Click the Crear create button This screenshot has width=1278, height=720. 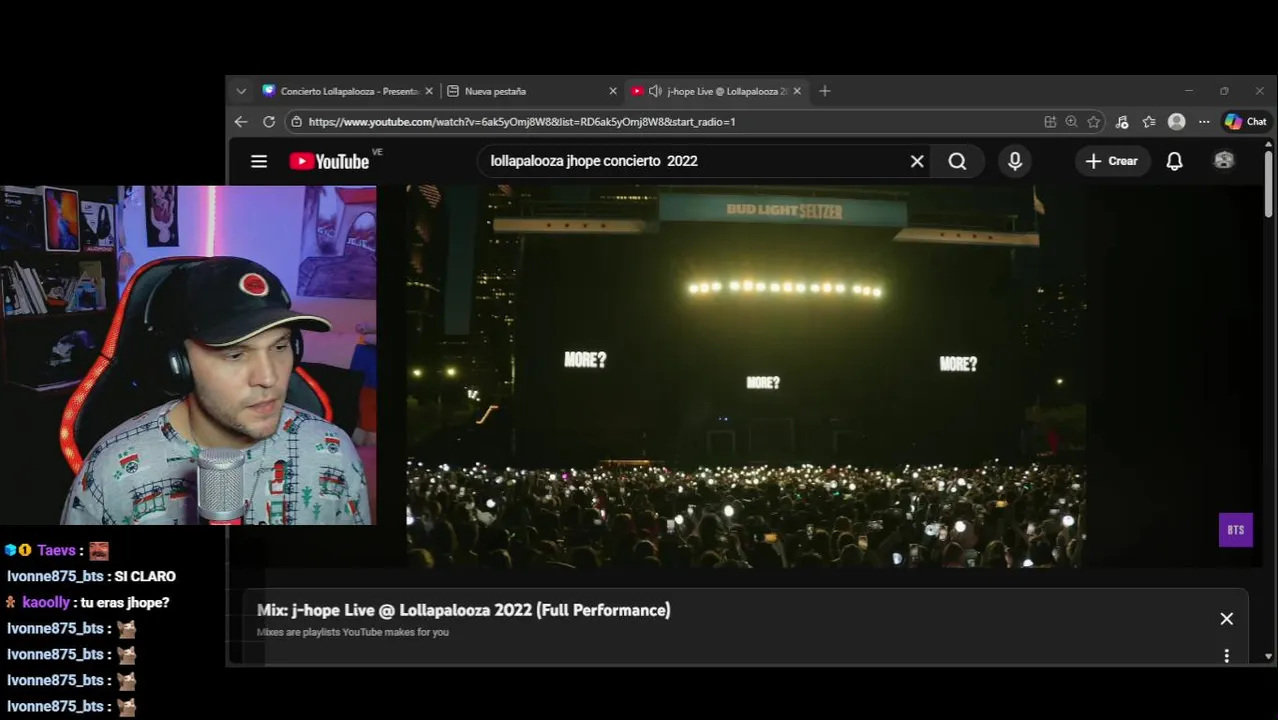[1112, 161]
